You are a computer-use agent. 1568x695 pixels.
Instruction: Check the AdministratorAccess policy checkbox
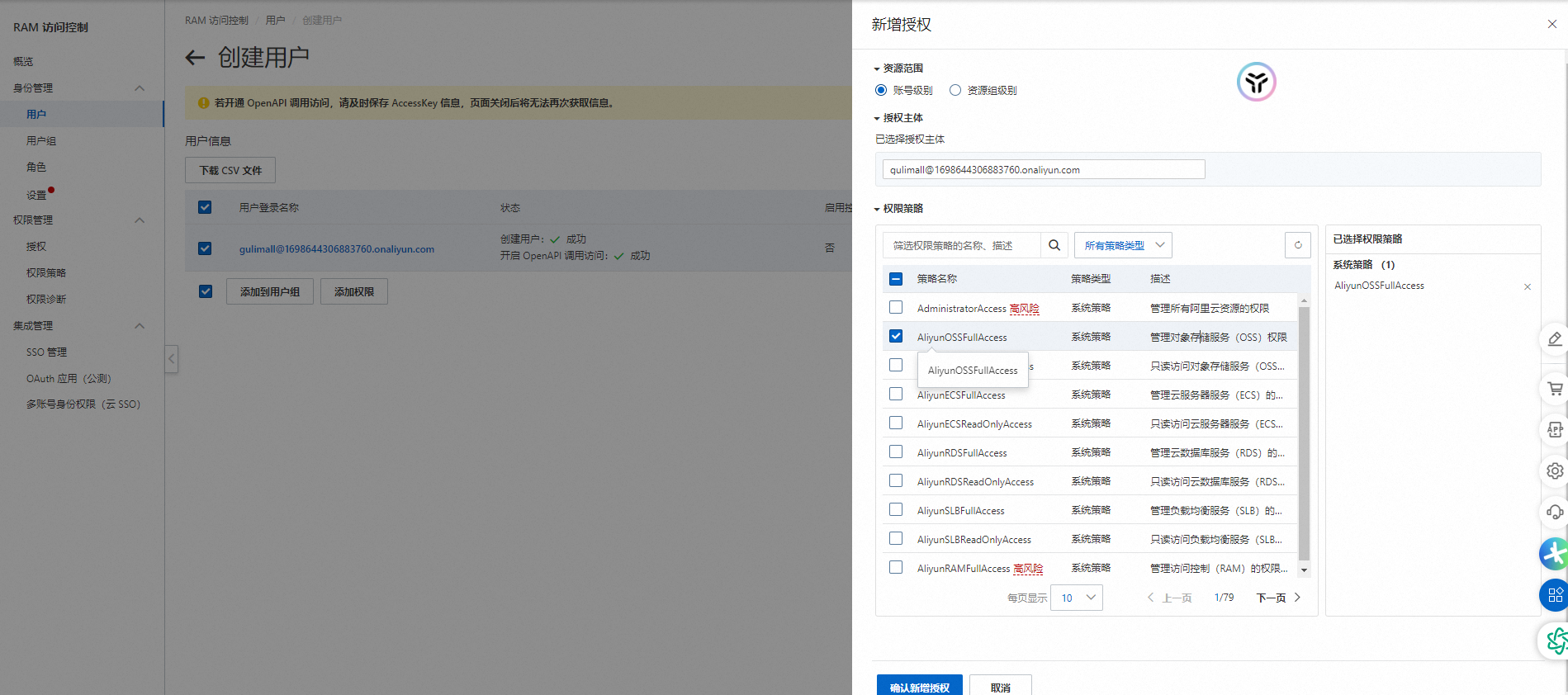[896, 307]
